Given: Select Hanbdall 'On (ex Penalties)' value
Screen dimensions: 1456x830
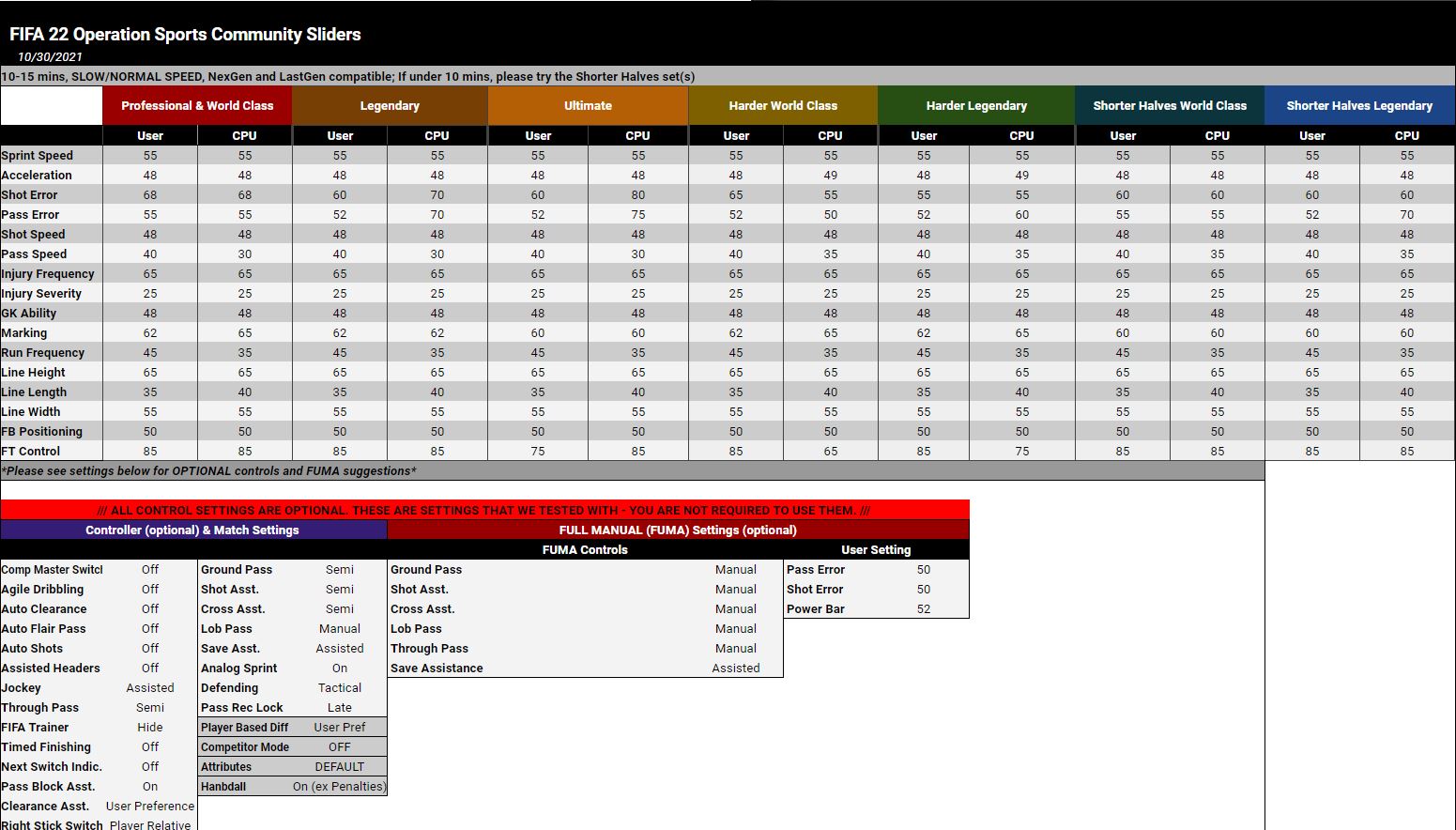Looking at the screenshot, I should (340, 787).
